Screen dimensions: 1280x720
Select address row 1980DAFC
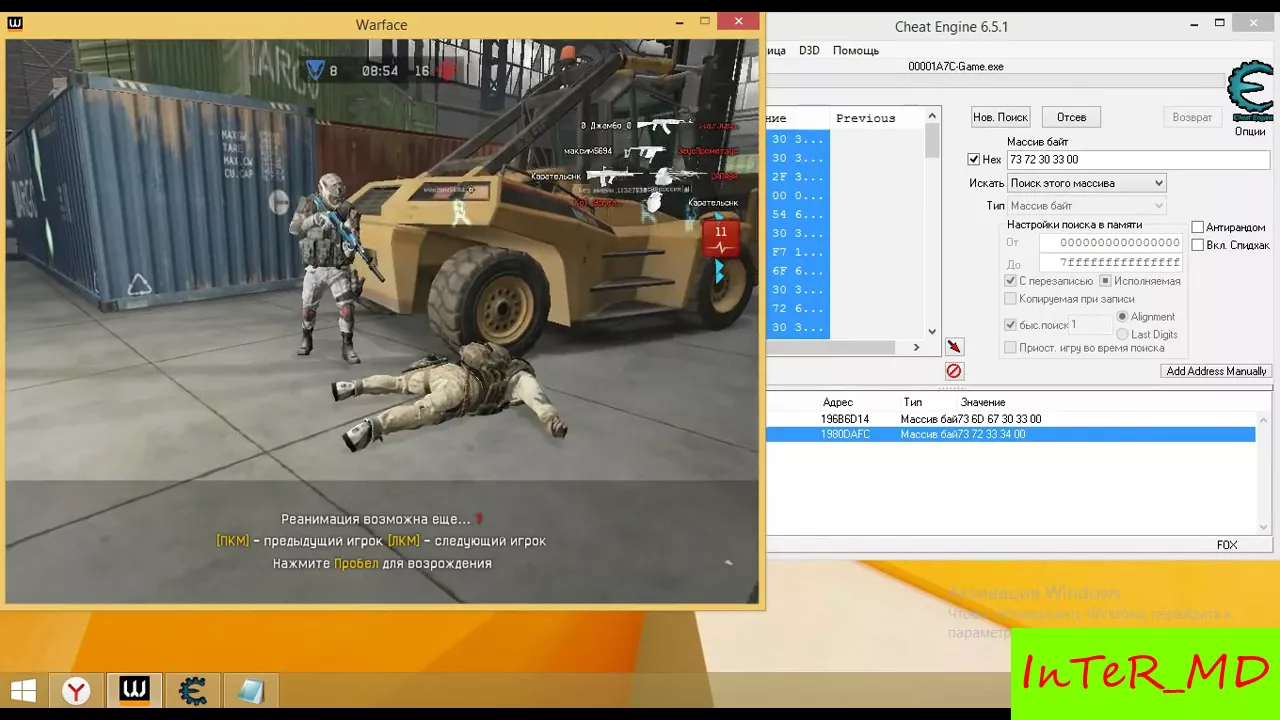(x=1010, y=435)
